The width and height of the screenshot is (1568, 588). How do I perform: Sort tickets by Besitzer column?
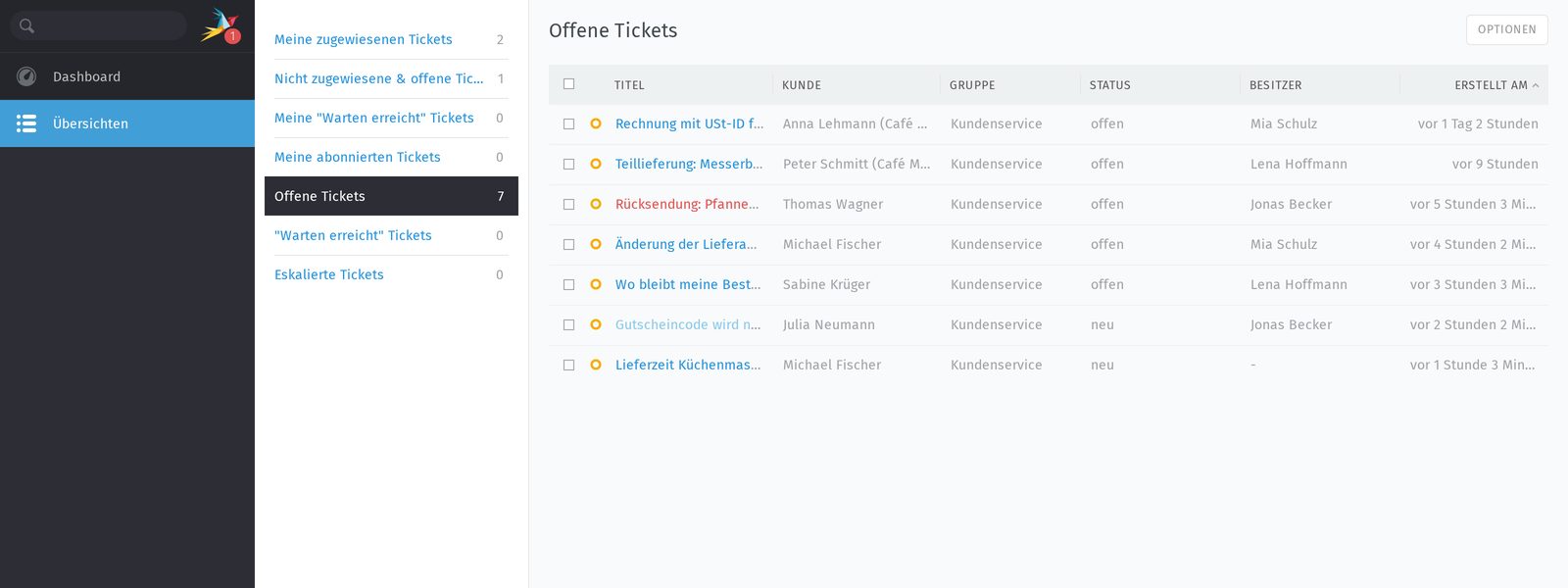1276,85
